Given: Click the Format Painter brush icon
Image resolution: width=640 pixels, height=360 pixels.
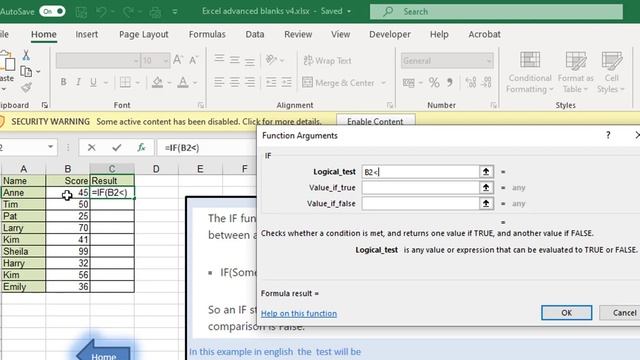Looking at the screenshot, I should (x=26, y=87).
